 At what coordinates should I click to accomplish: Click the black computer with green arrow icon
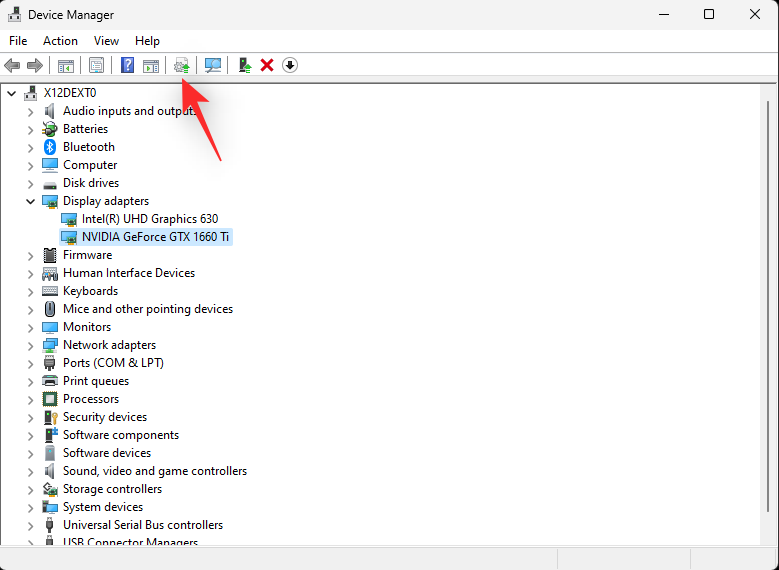click(244, 65)
